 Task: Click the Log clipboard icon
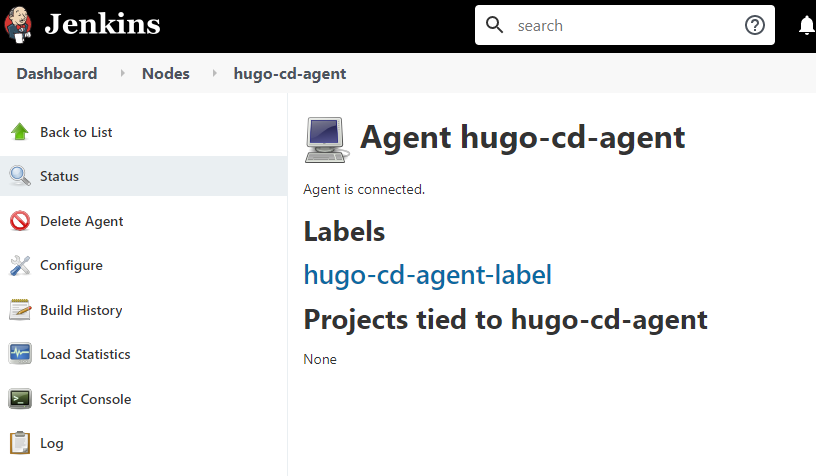20,443
